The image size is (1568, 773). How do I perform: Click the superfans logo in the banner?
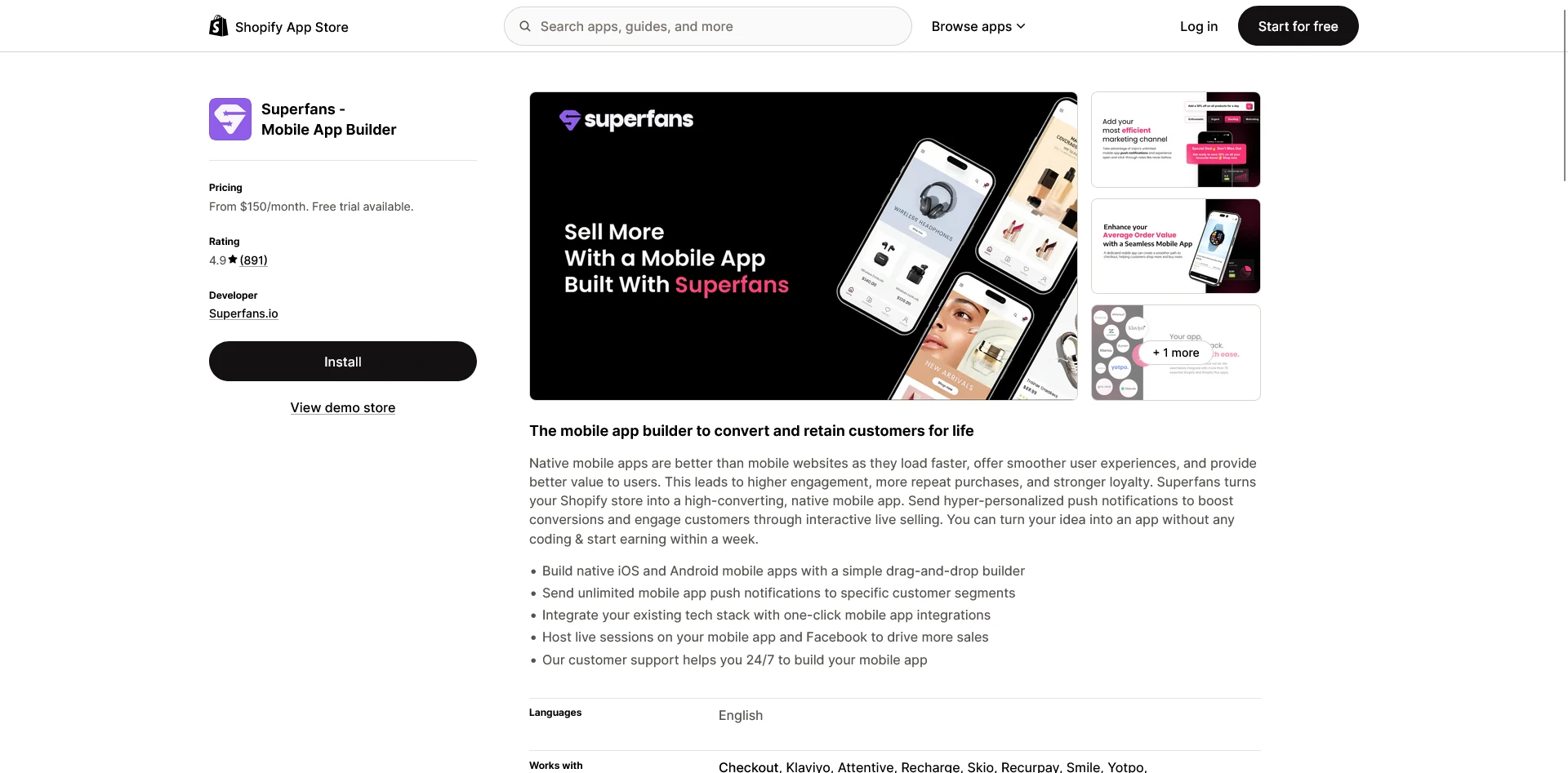coord(626,120)
